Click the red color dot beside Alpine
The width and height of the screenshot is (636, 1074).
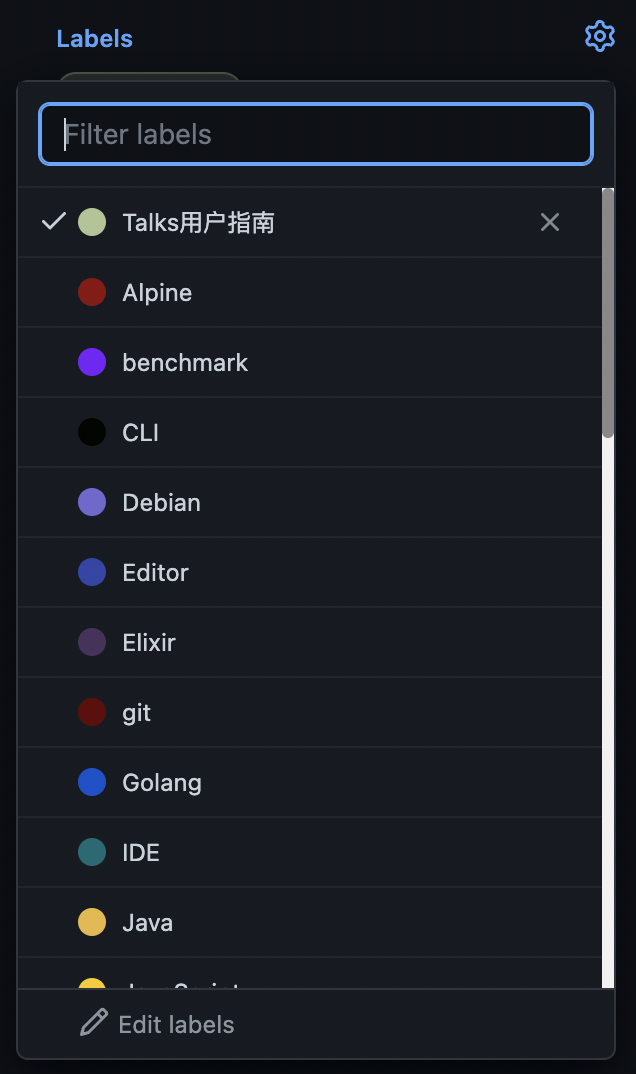click(92, 292)
